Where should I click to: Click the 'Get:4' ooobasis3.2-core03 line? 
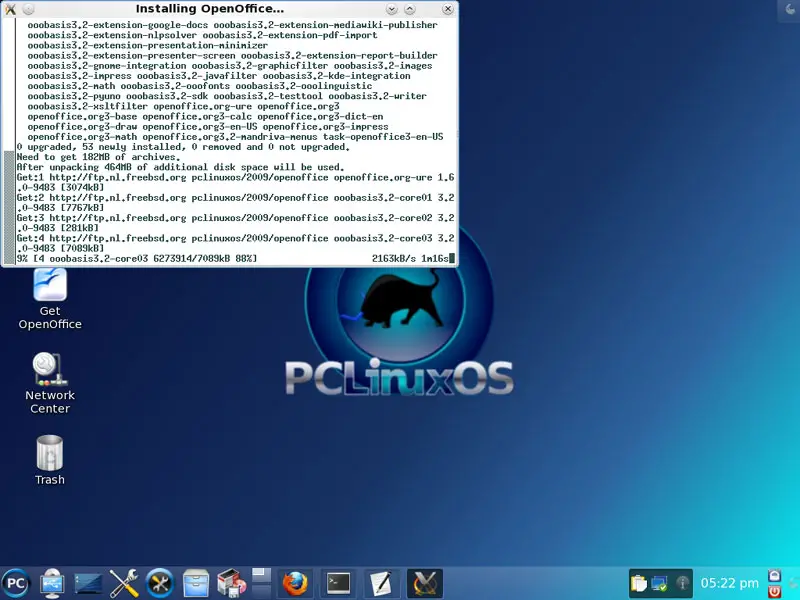(x=235, y=243)
